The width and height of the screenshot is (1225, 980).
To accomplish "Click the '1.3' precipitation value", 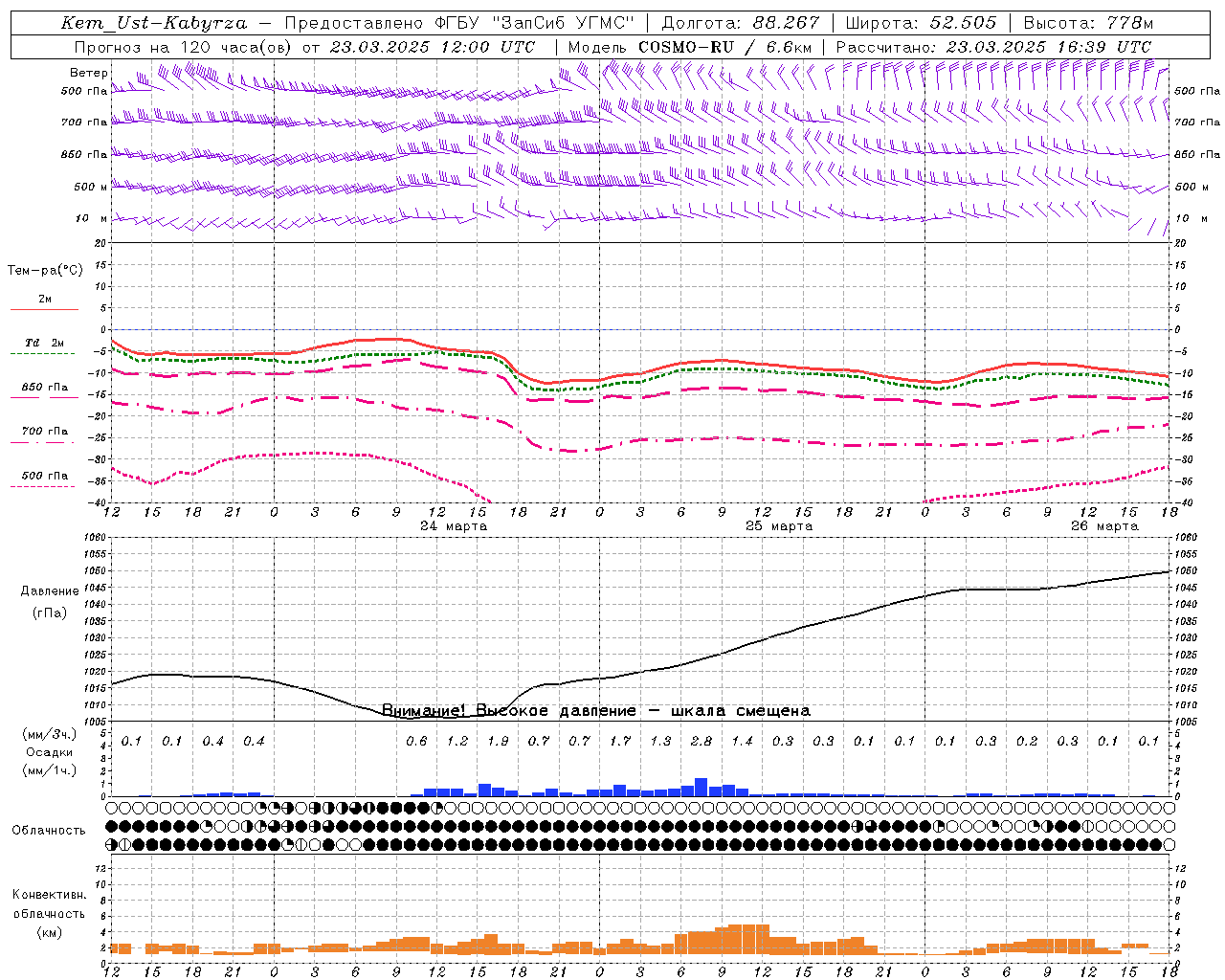I will (660, 742).
